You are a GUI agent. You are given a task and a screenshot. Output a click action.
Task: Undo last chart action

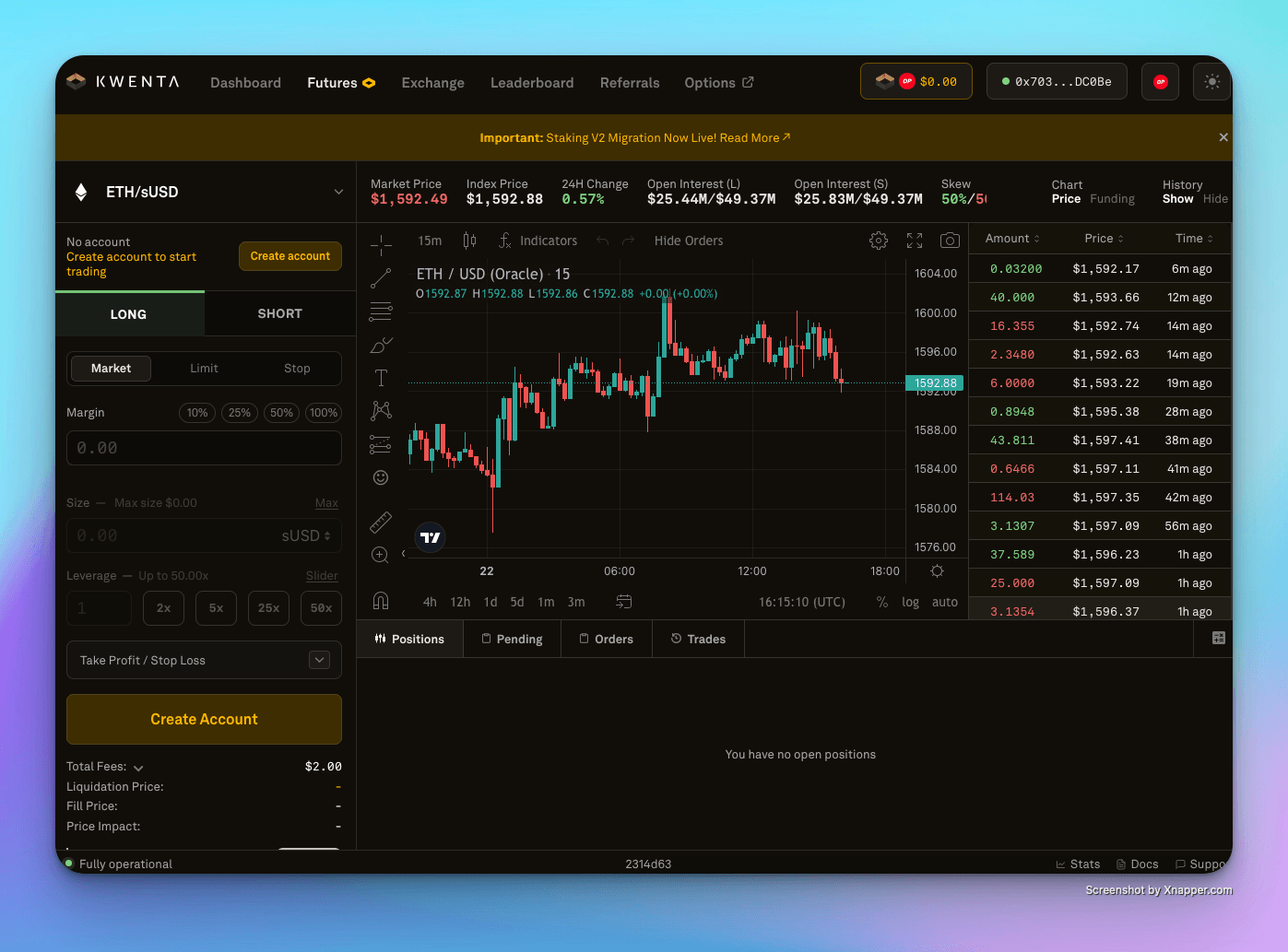pos(603,241)
